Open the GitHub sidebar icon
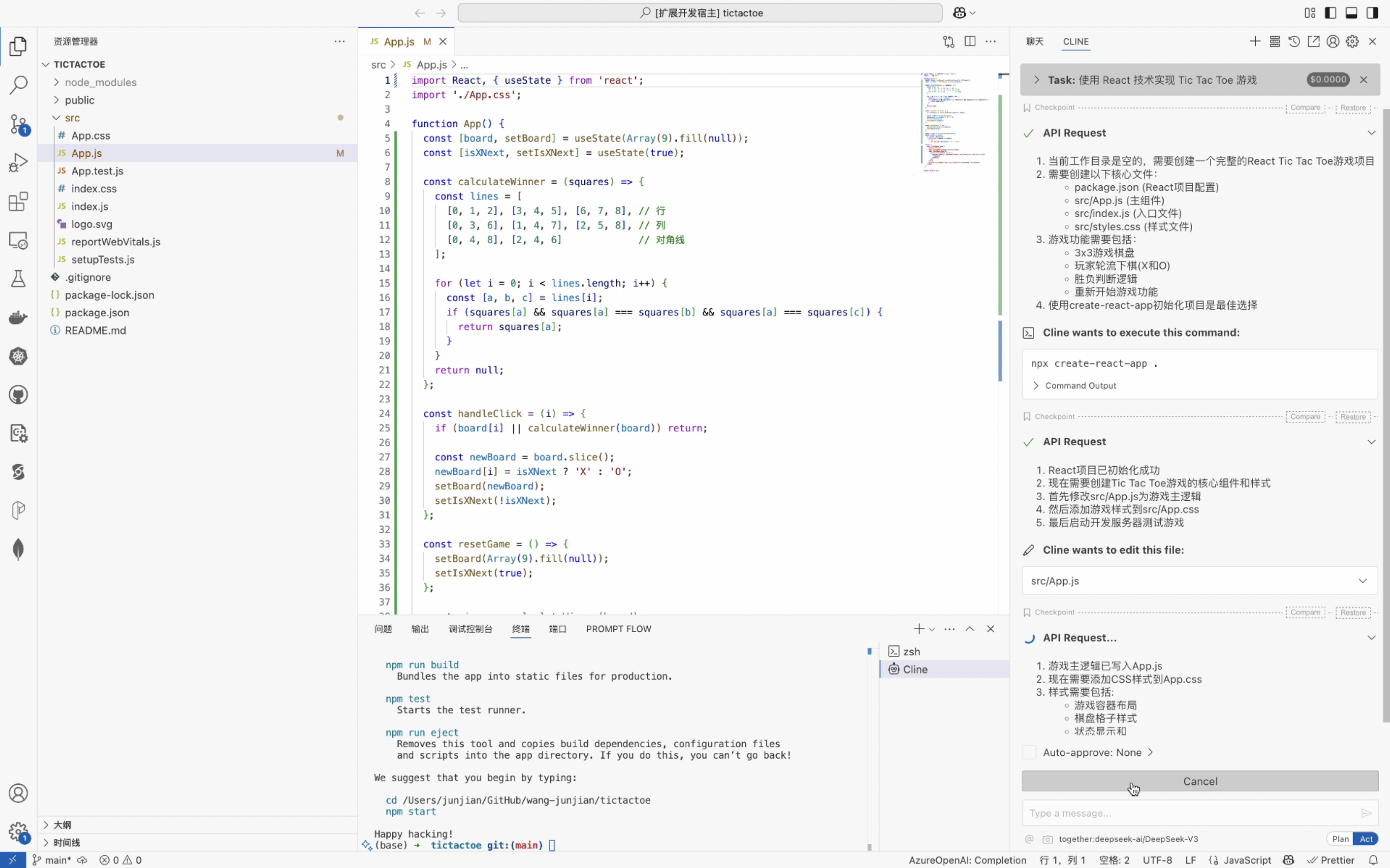This screenshot has height=868, width=1390. pos(18,395)
